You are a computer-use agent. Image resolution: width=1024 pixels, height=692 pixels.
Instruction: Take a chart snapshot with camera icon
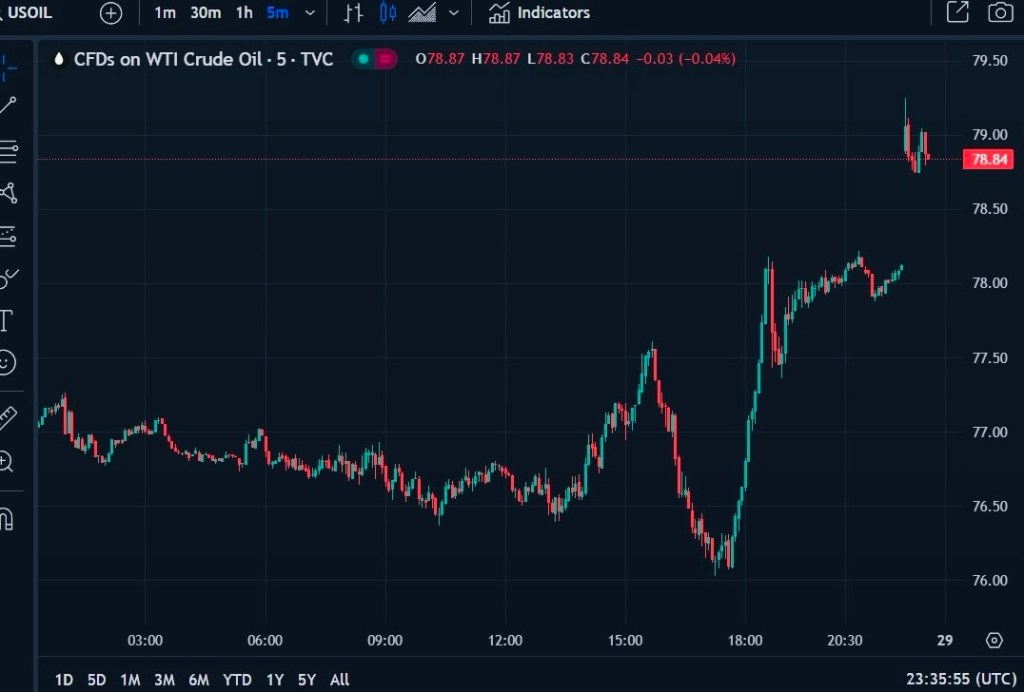[998, 13]
